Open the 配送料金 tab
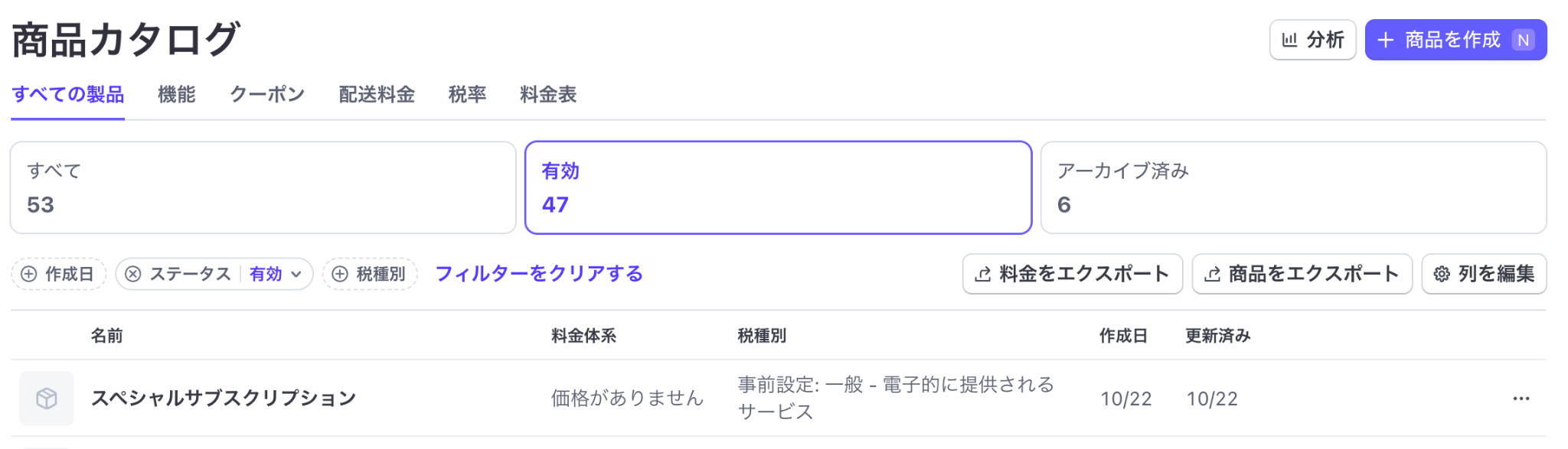This screenshot has height=449, width=1568. [x=377, y=95]
